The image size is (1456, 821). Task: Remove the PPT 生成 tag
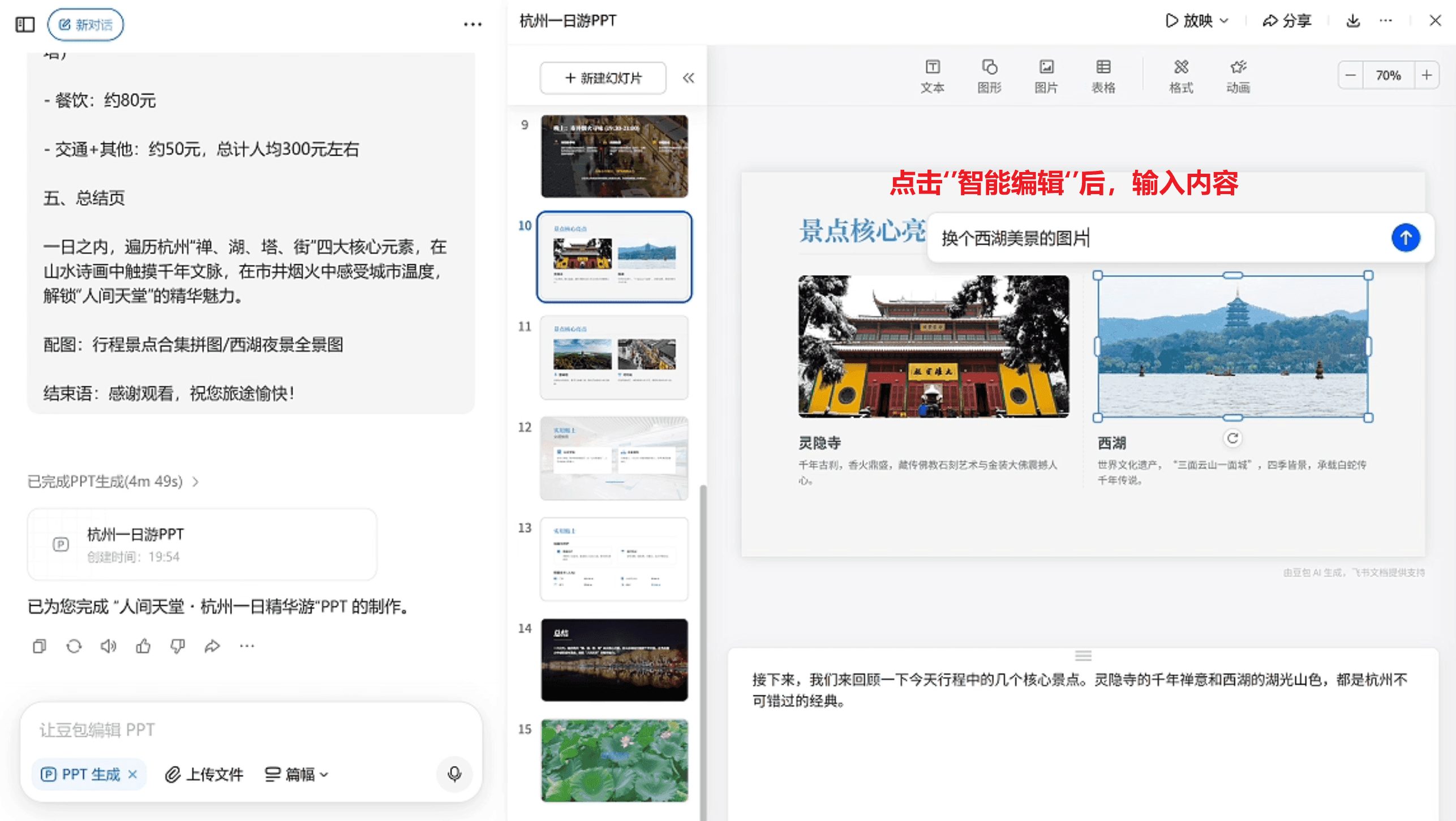click(133, 774)
